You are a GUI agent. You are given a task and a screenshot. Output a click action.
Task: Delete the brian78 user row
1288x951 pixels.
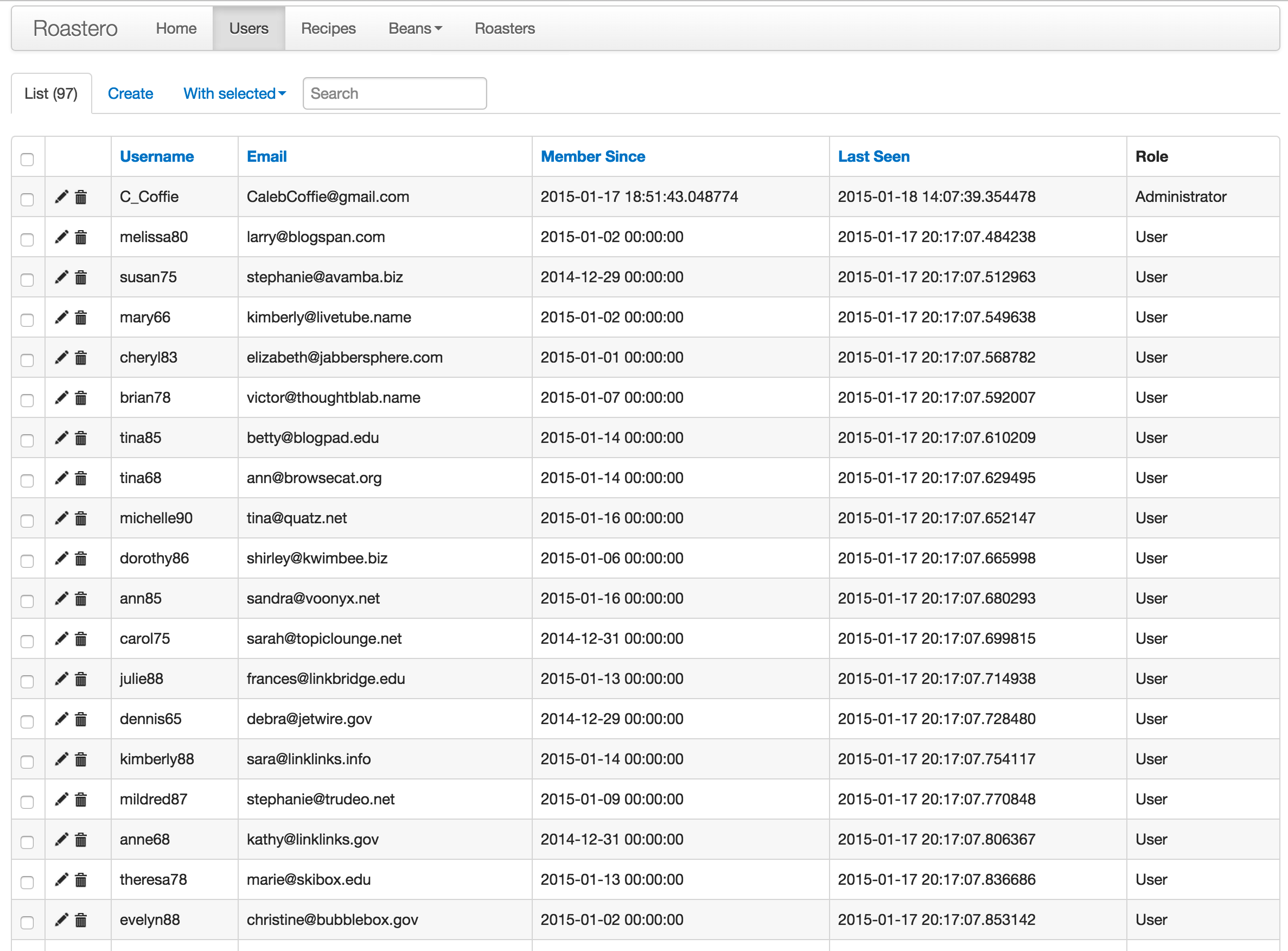pos(81,398)
